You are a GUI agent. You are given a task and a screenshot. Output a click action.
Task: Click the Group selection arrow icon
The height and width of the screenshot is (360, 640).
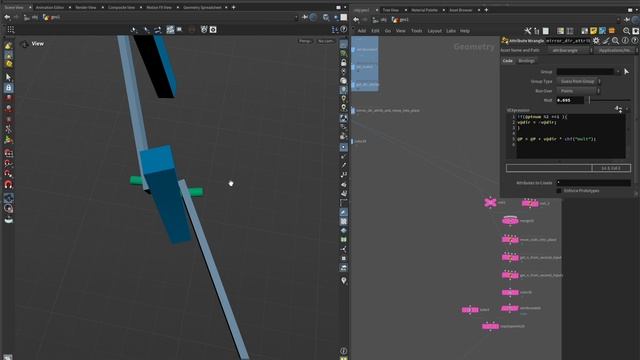627,71
